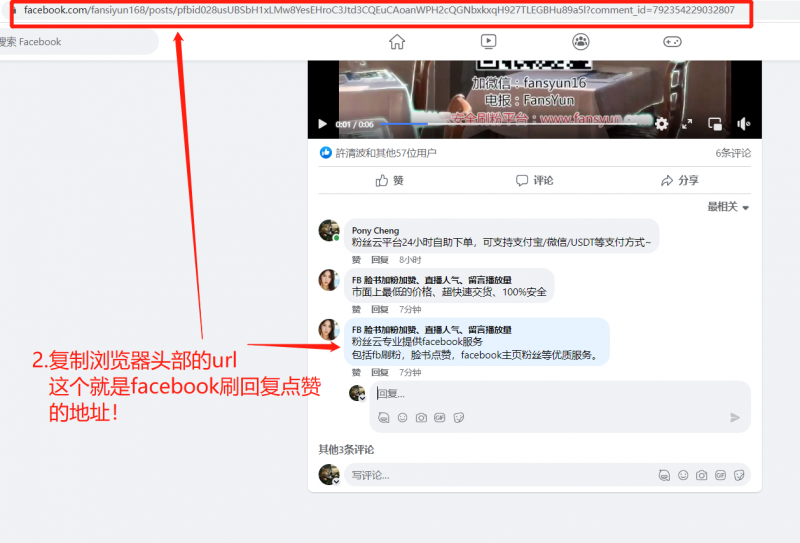Add a GIF in comment field
This screenshot has width=800, height=543.
720,475
